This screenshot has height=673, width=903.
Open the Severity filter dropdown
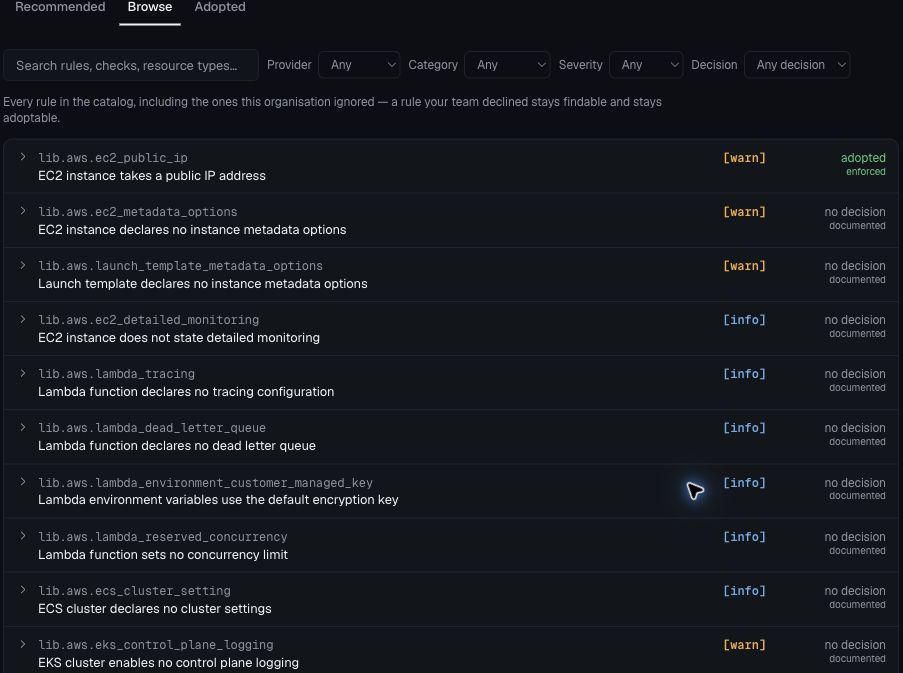pos(646,65)
